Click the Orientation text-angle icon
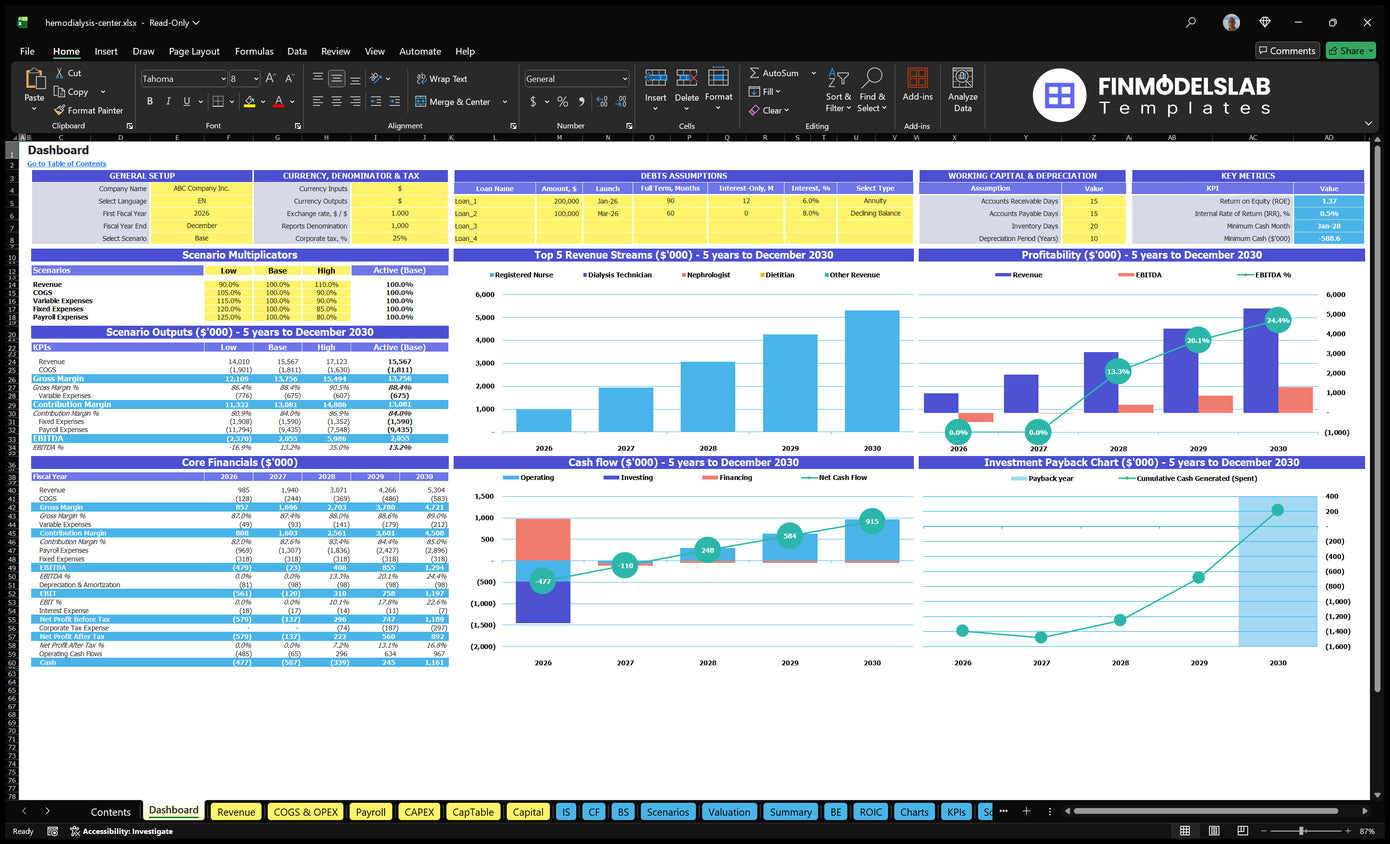This screenshot has height=844, width=1390. click(x=377, y=78)
